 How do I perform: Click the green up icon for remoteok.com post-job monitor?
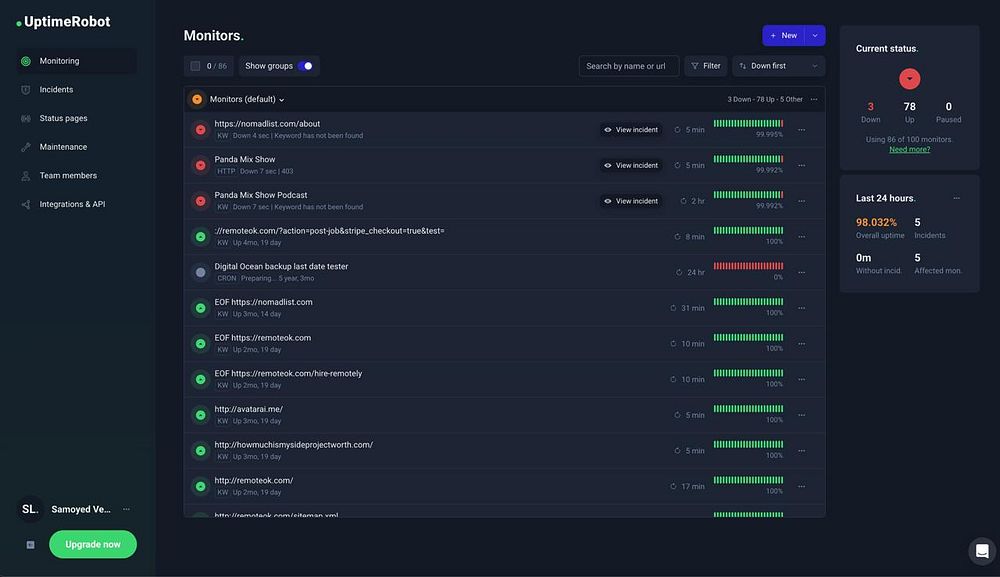200,237
